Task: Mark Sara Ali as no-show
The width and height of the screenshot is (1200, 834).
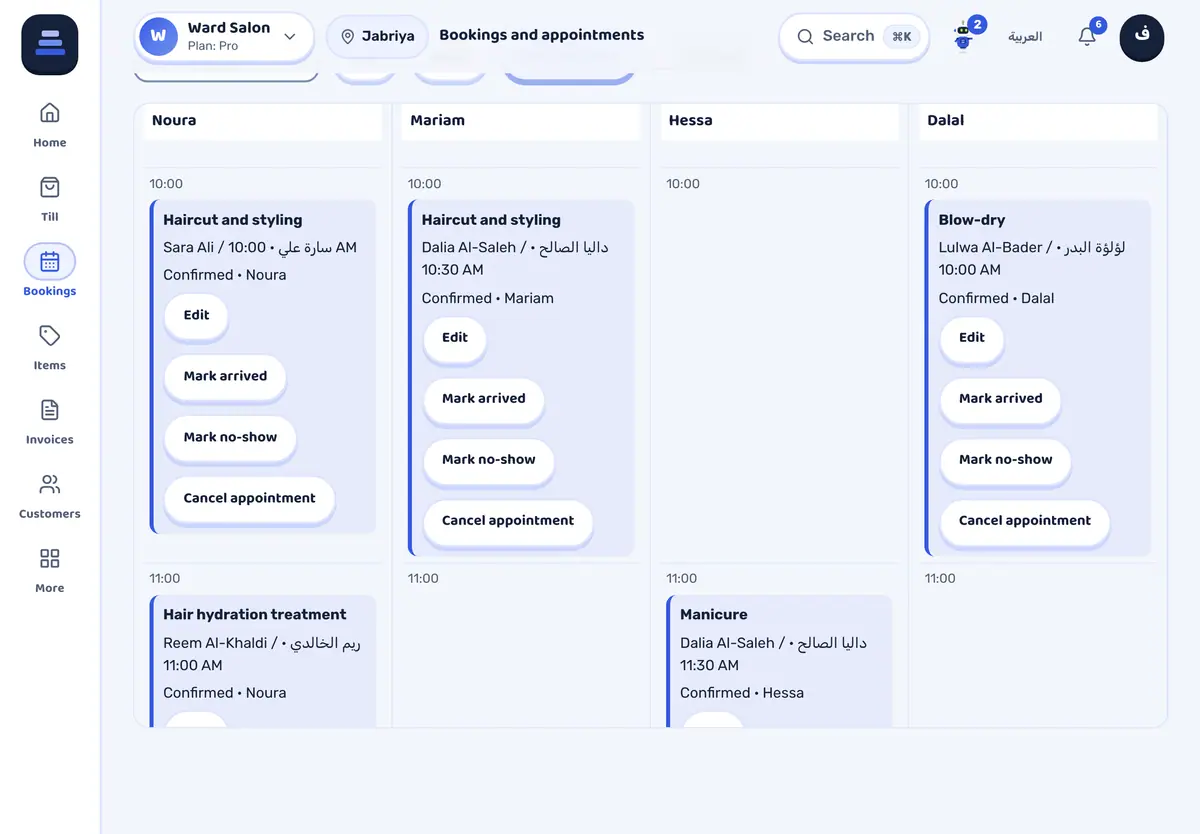Action: [x=230, y=438]
